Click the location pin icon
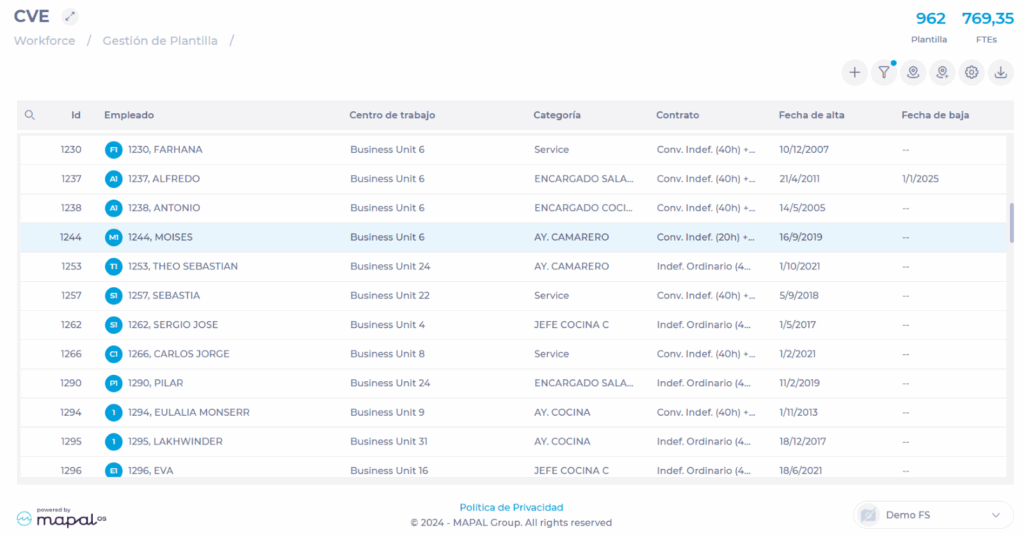 click(912, 72)
